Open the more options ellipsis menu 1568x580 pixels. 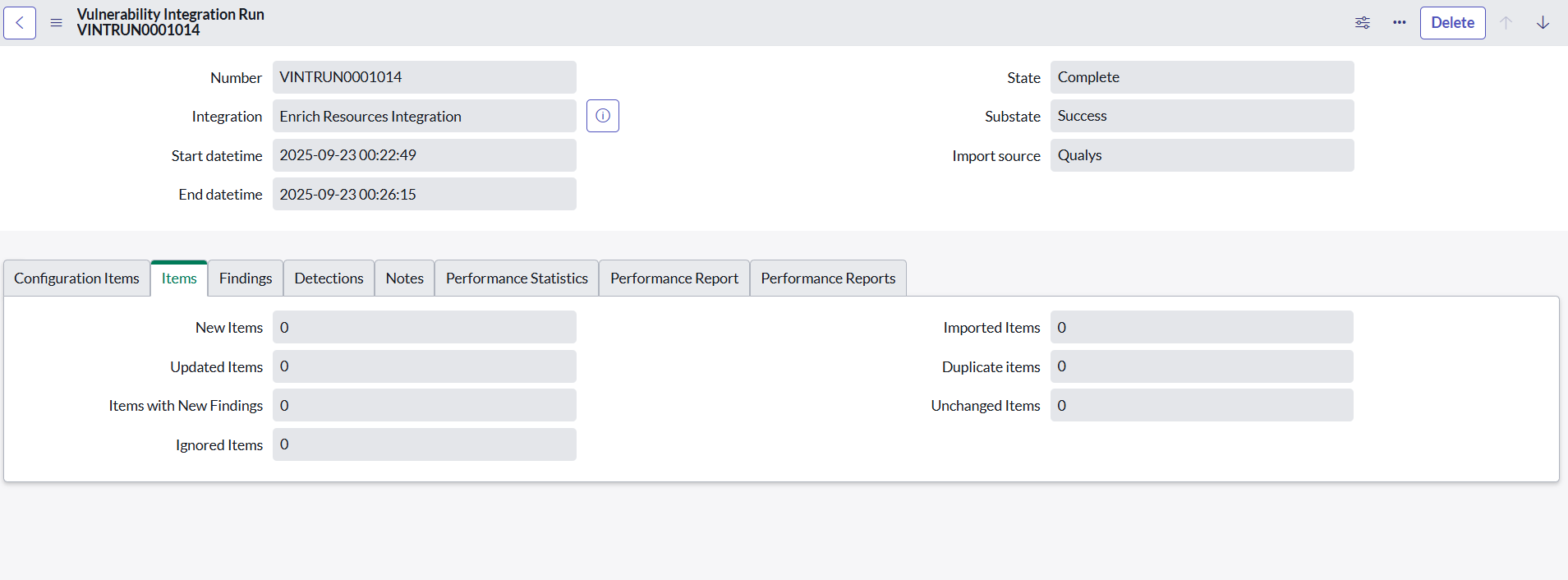(1400, 23)
